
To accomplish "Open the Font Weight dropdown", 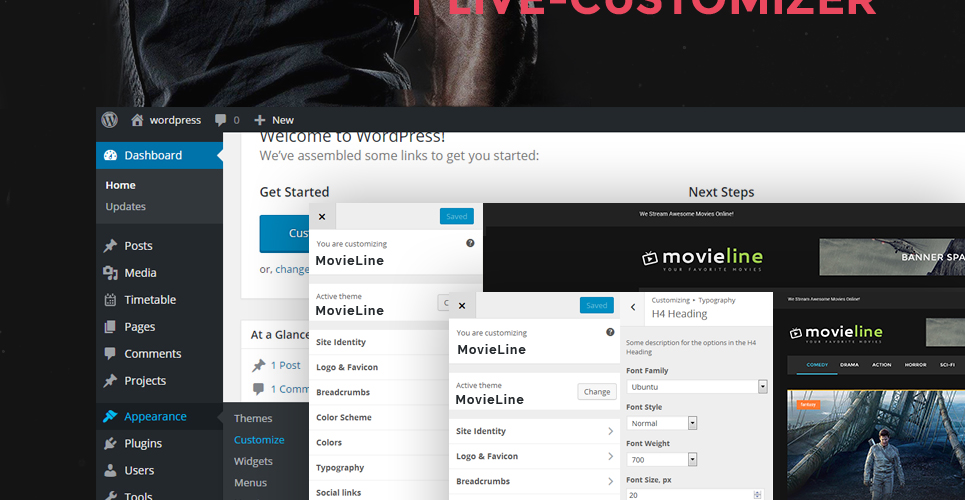I will pyautogui.click(x=662, y=459).
